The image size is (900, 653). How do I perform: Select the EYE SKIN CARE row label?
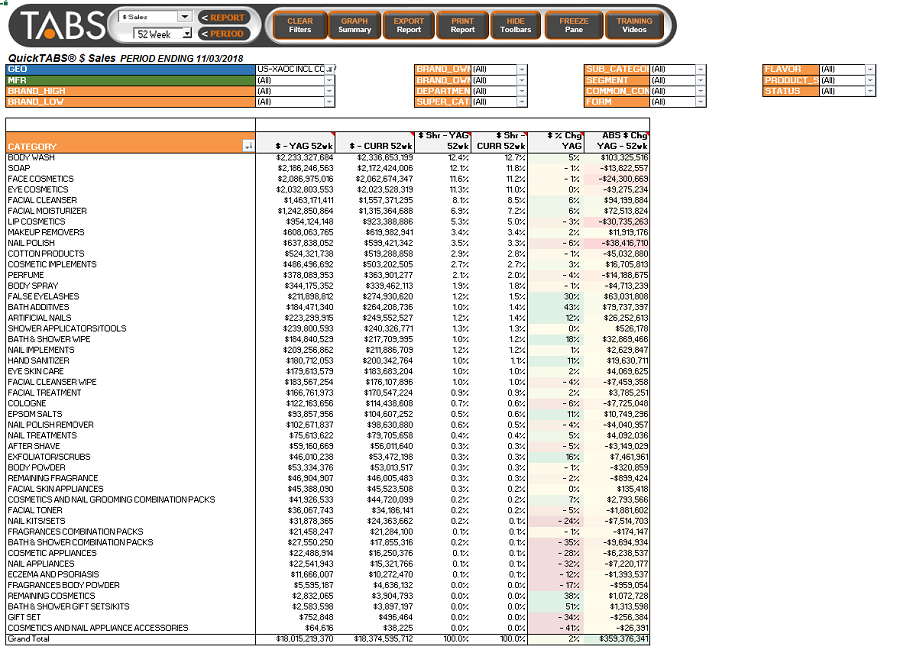coord(36,372)
